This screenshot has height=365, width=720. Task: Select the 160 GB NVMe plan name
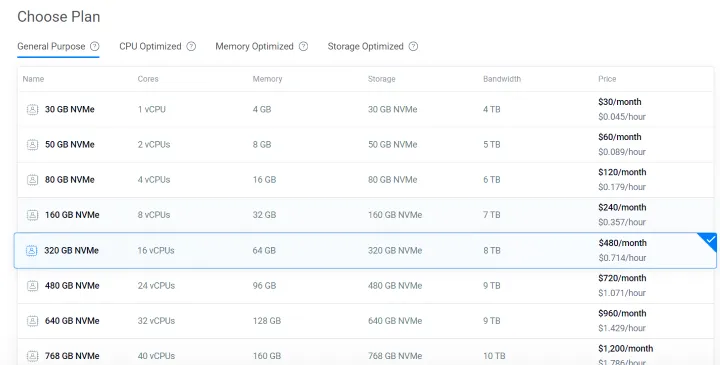coord(72,215)
